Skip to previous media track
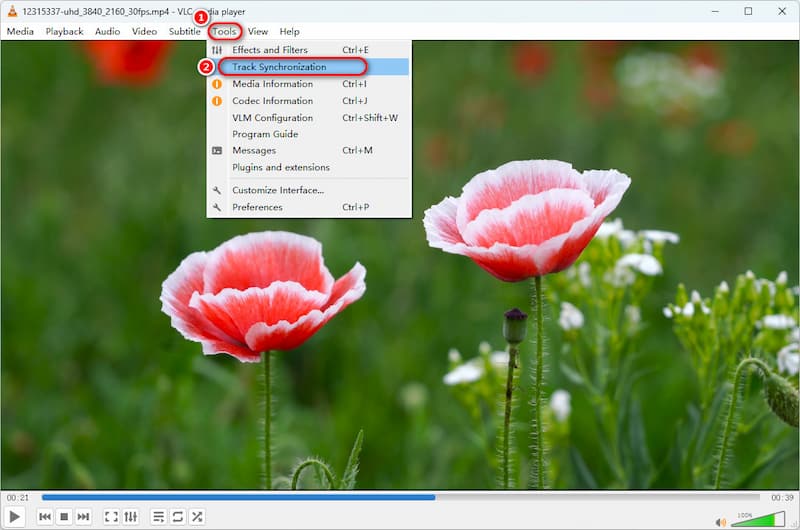 [x=45, y=517]
